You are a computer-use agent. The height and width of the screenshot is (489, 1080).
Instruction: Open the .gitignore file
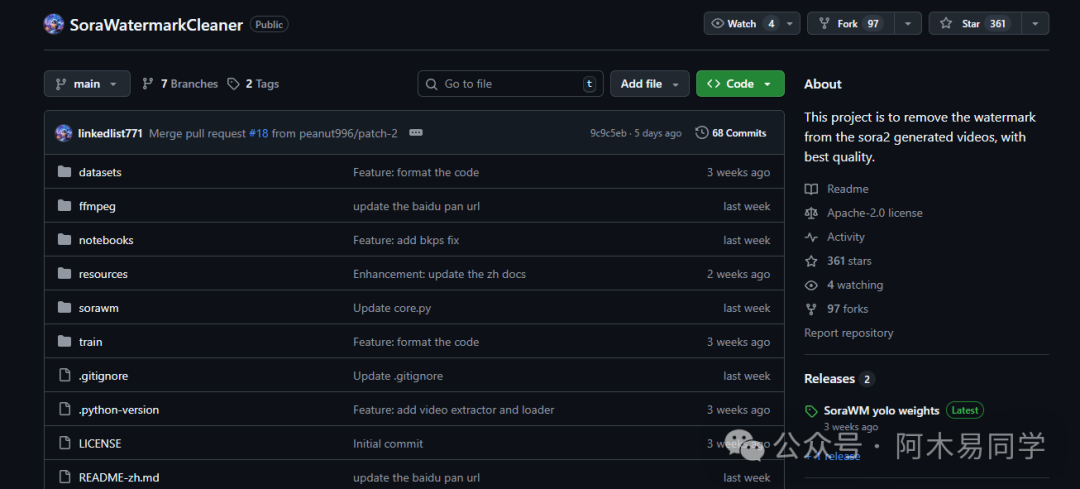(x=103, y=375)
